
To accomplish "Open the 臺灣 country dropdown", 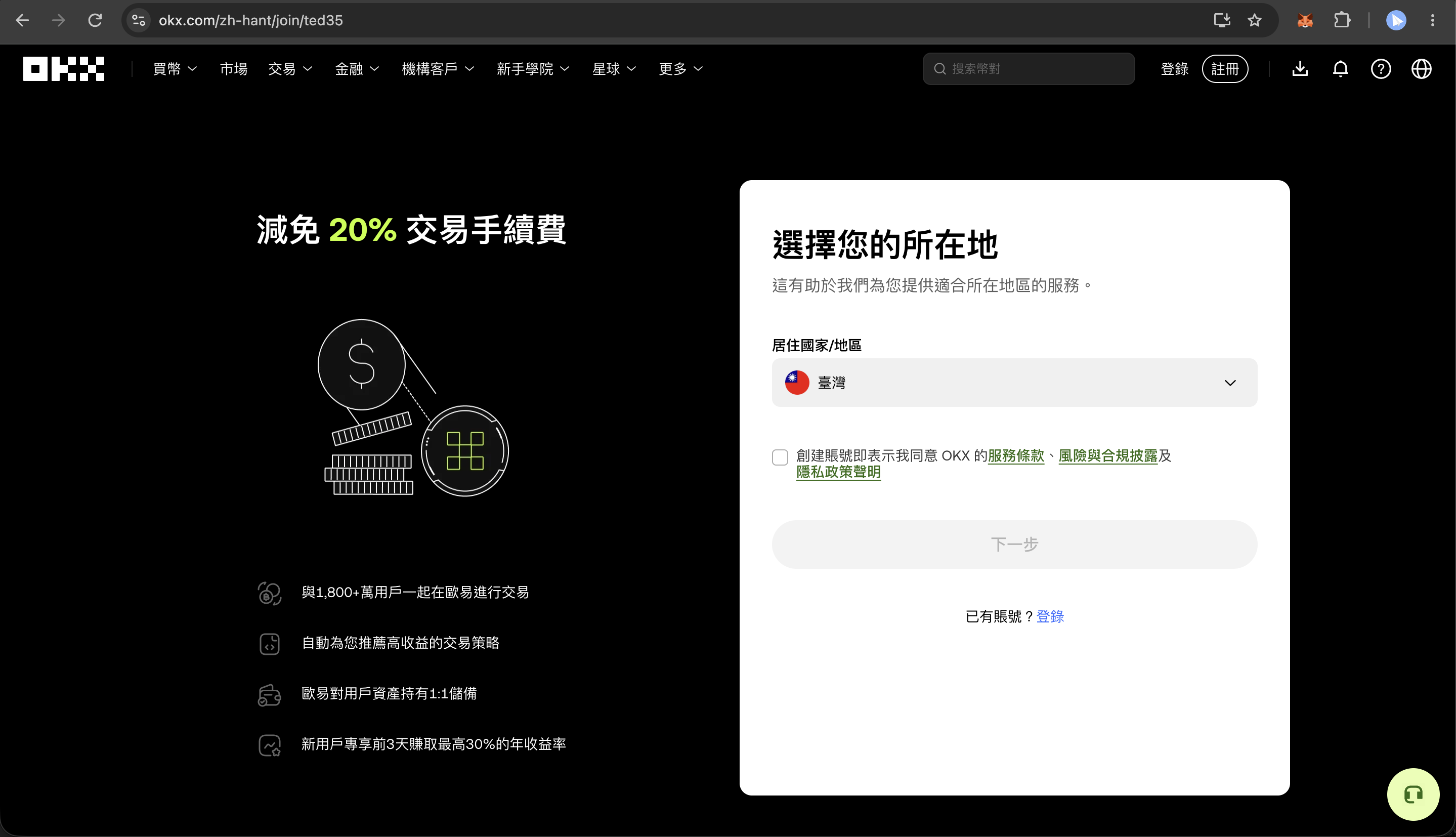I will [x=1014, y=383].
